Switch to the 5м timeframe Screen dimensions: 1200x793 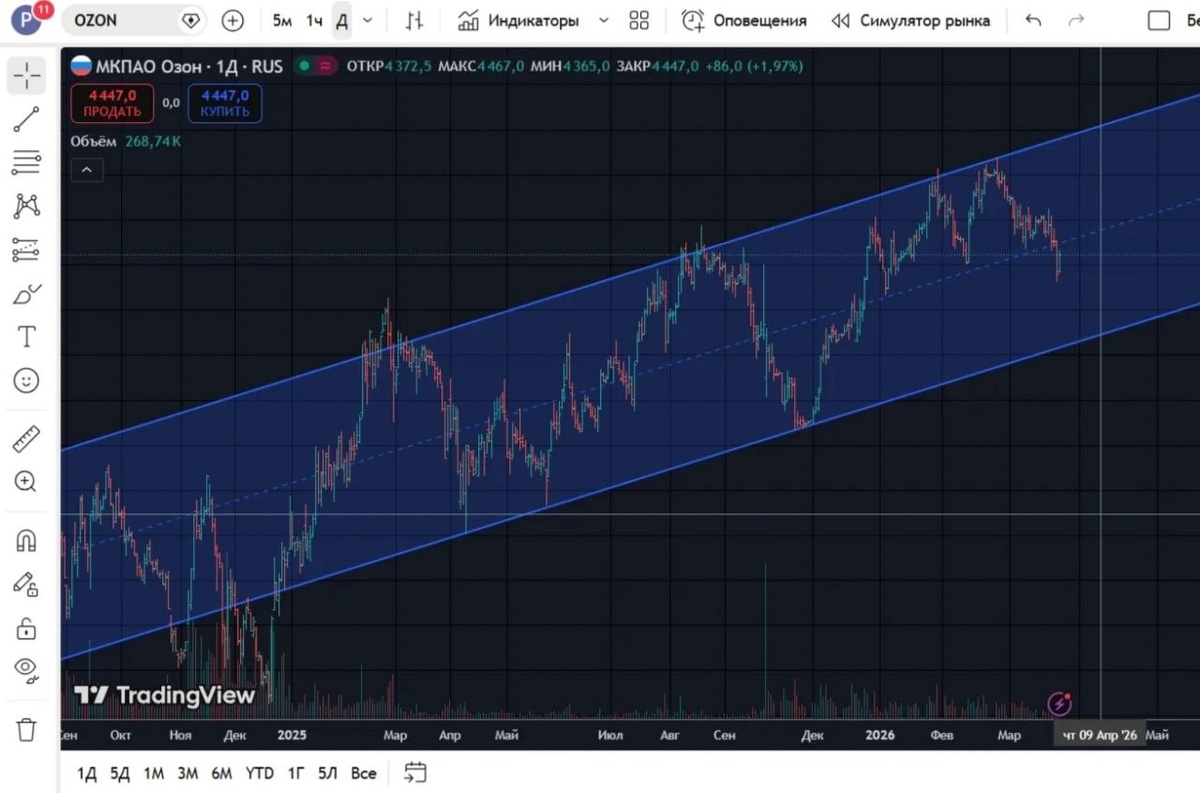pyautogui.click(x=282, y=20)
